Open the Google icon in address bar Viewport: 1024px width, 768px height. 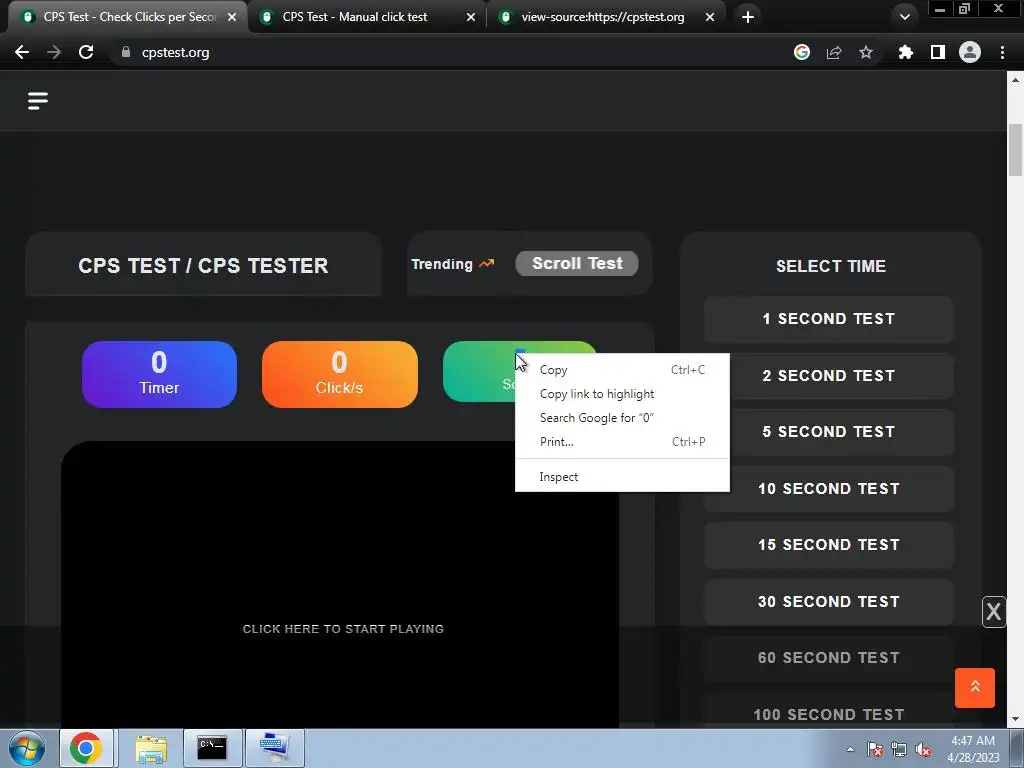tap(802, 52)
